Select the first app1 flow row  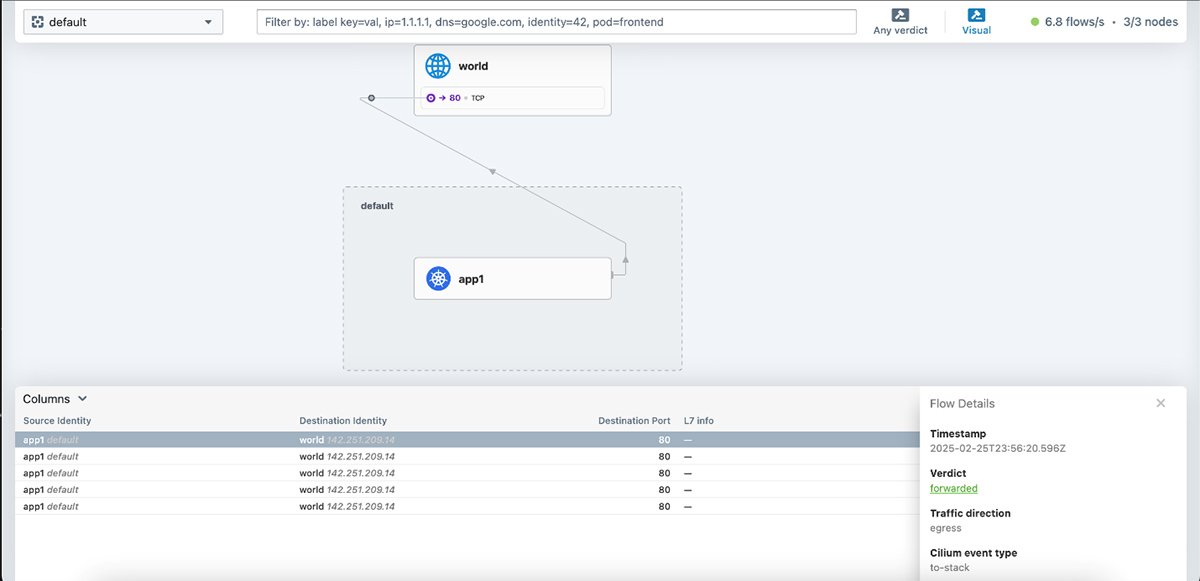click(x=300, y=439)
